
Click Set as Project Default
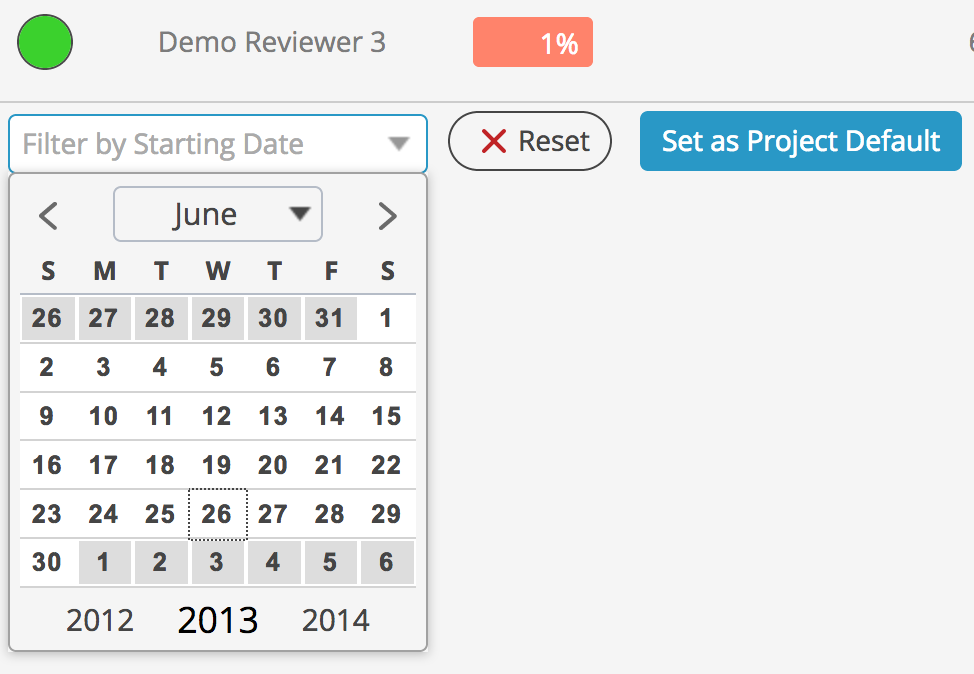[800, 141]
